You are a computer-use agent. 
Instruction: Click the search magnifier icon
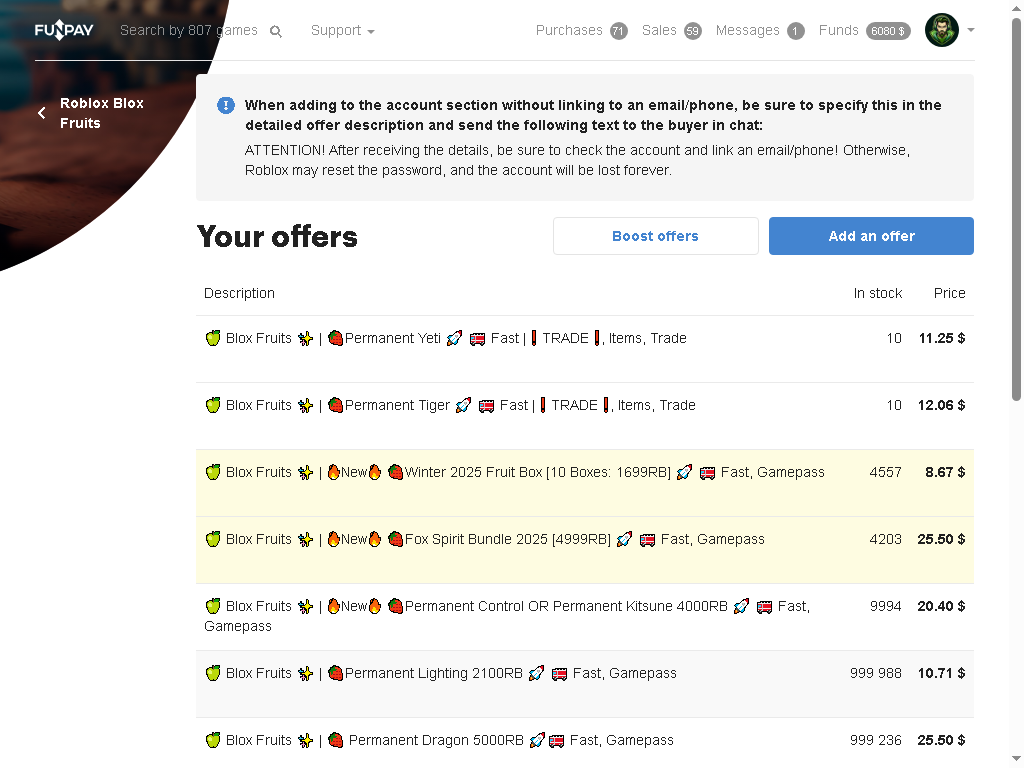coord(276,31)
